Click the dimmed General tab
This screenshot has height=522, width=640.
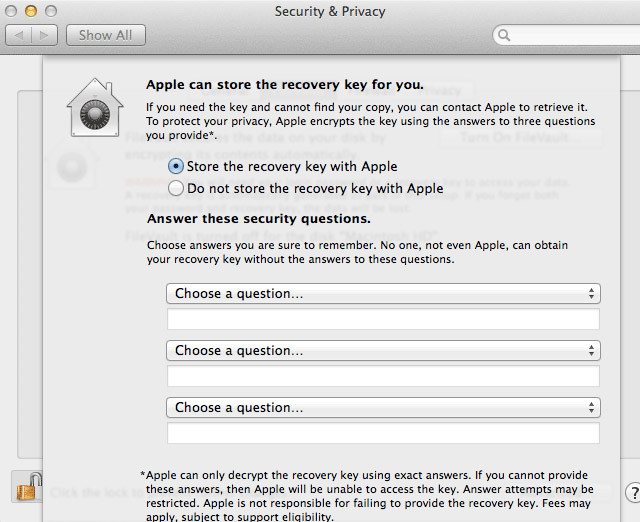click(x=224, y=91)
